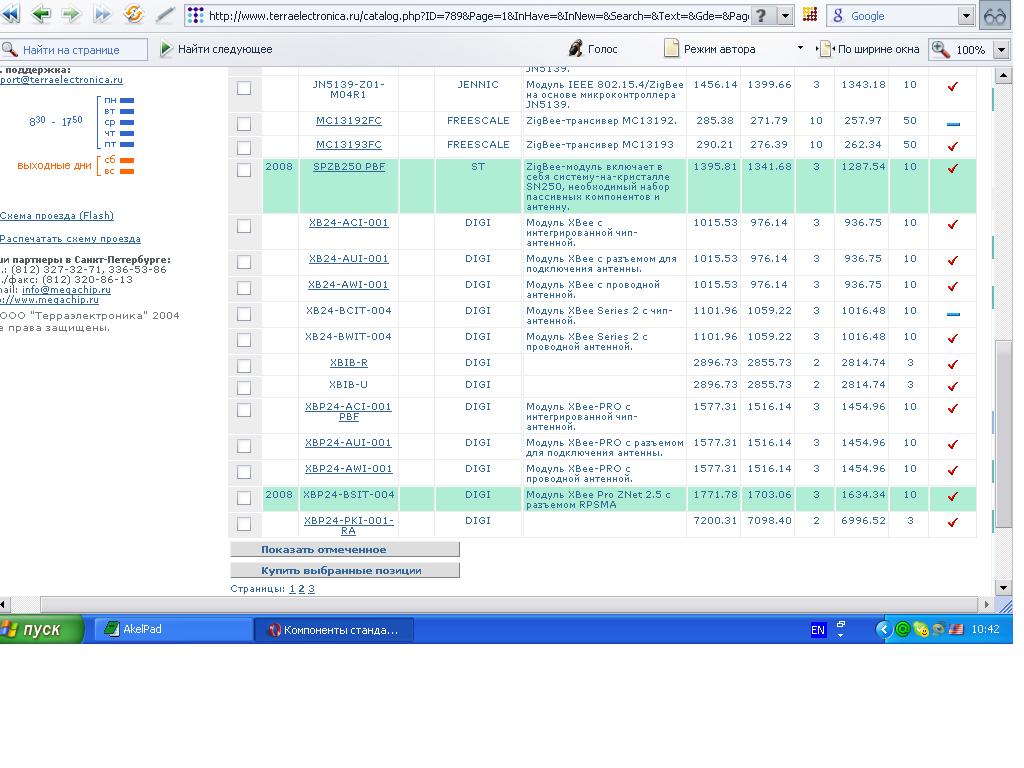
Task: Check the box for XB24-ACI-001 row
Action: point(244,227)
